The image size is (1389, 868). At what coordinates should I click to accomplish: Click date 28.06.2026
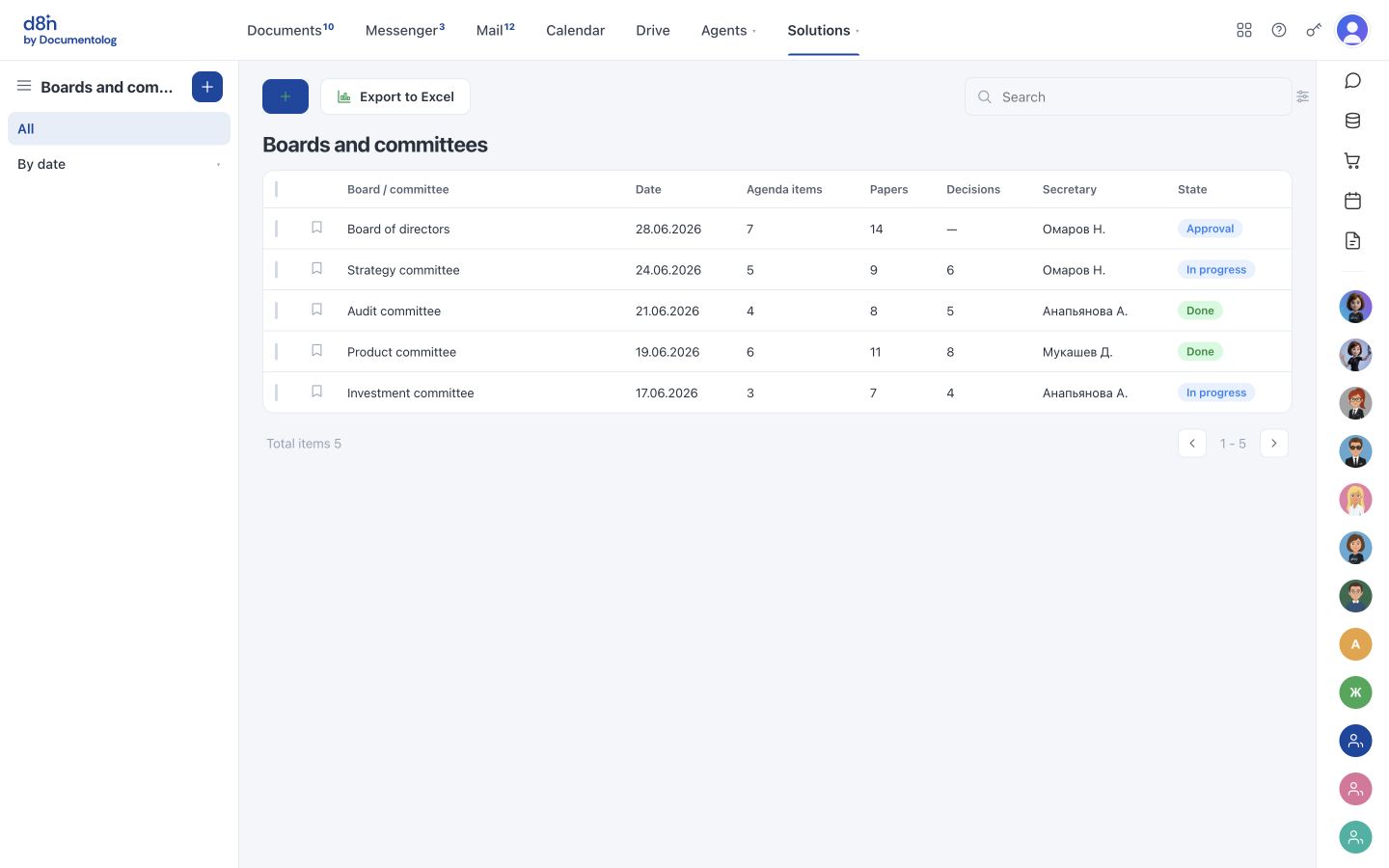(668, 229)
